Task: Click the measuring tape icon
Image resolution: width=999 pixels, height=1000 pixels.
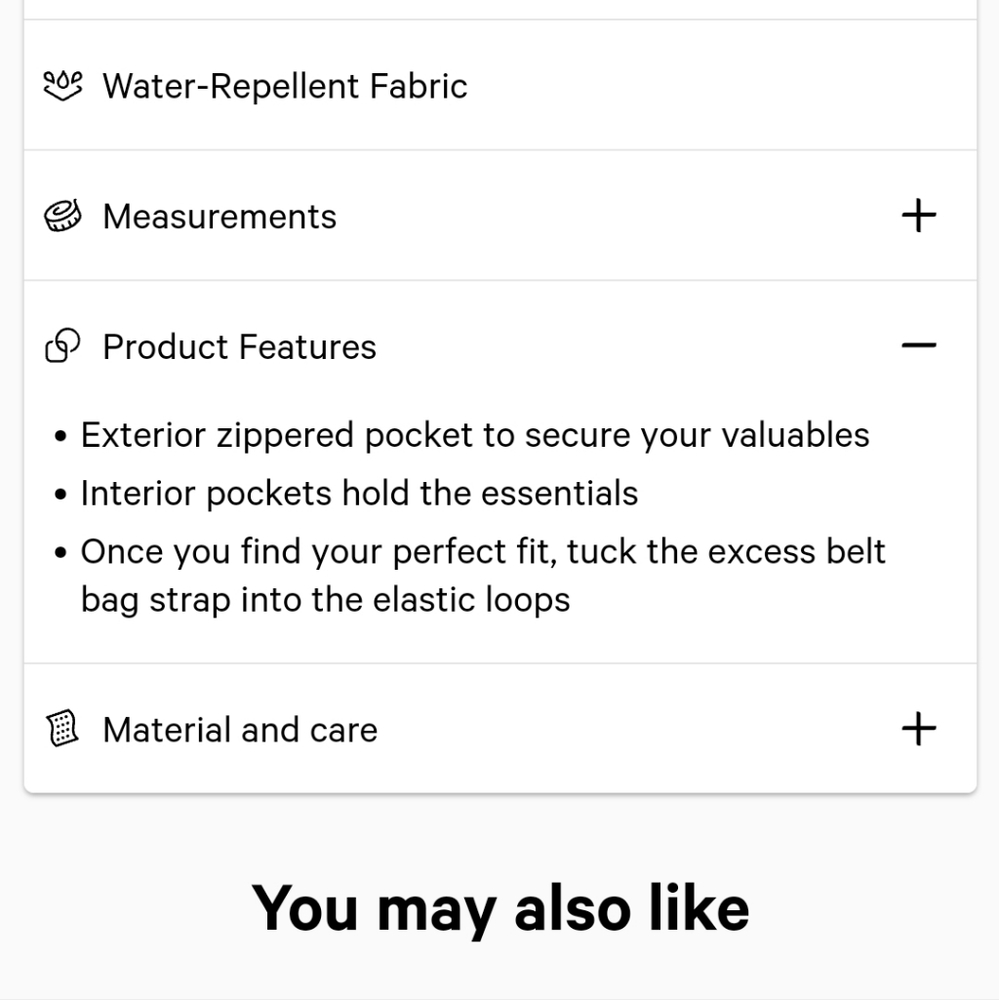Action: pos(63,216)
